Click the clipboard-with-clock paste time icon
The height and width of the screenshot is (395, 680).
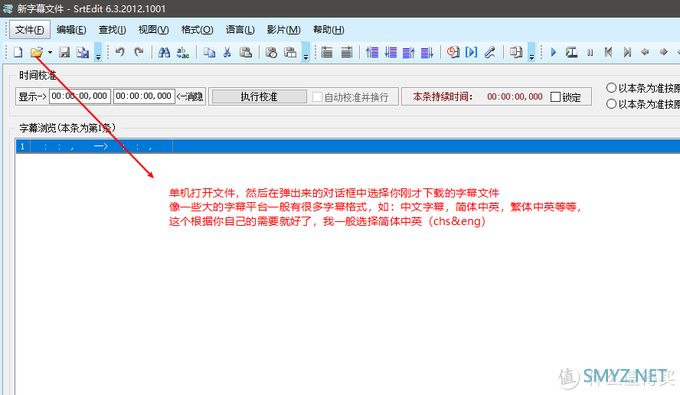click(x=271, y=52)
